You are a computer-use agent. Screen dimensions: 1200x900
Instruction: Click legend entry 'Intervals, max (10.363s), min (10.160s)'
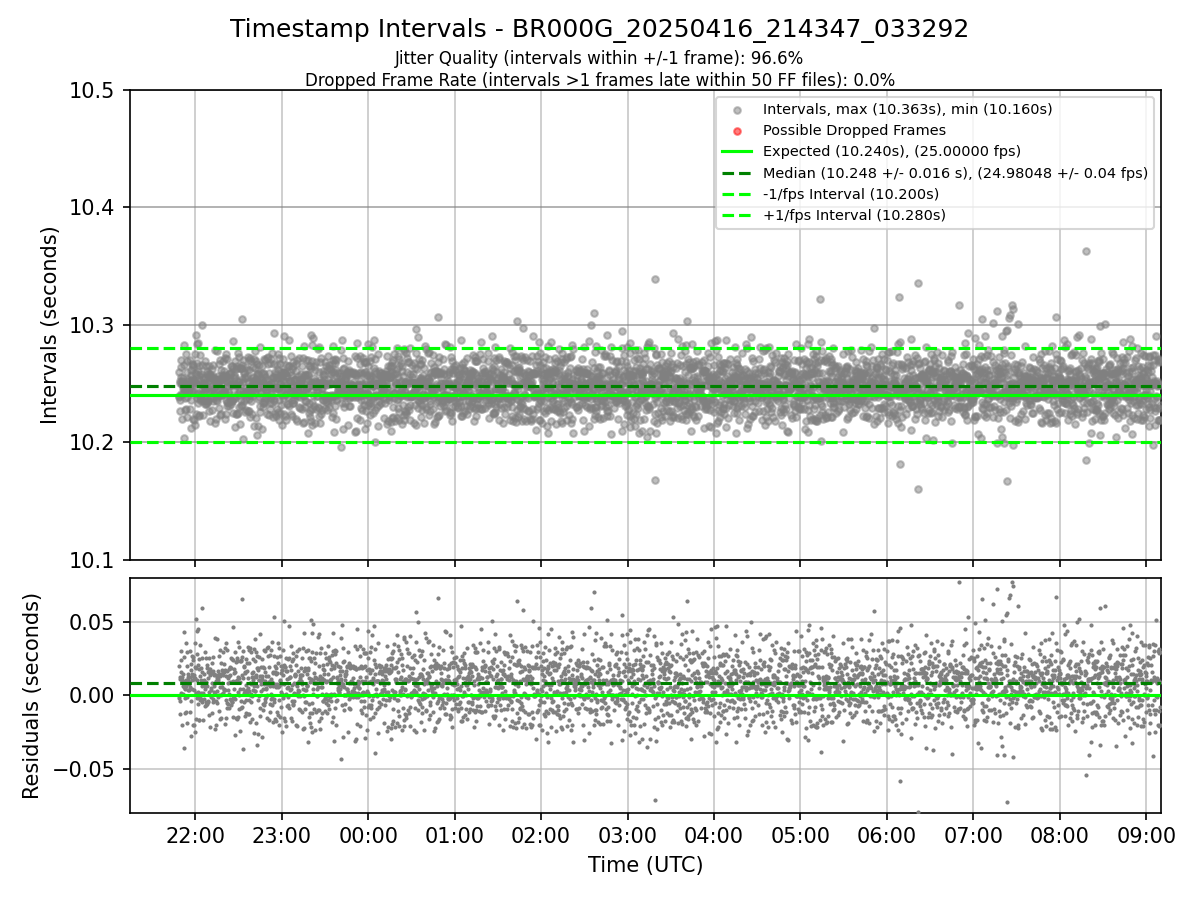(907, 109)
